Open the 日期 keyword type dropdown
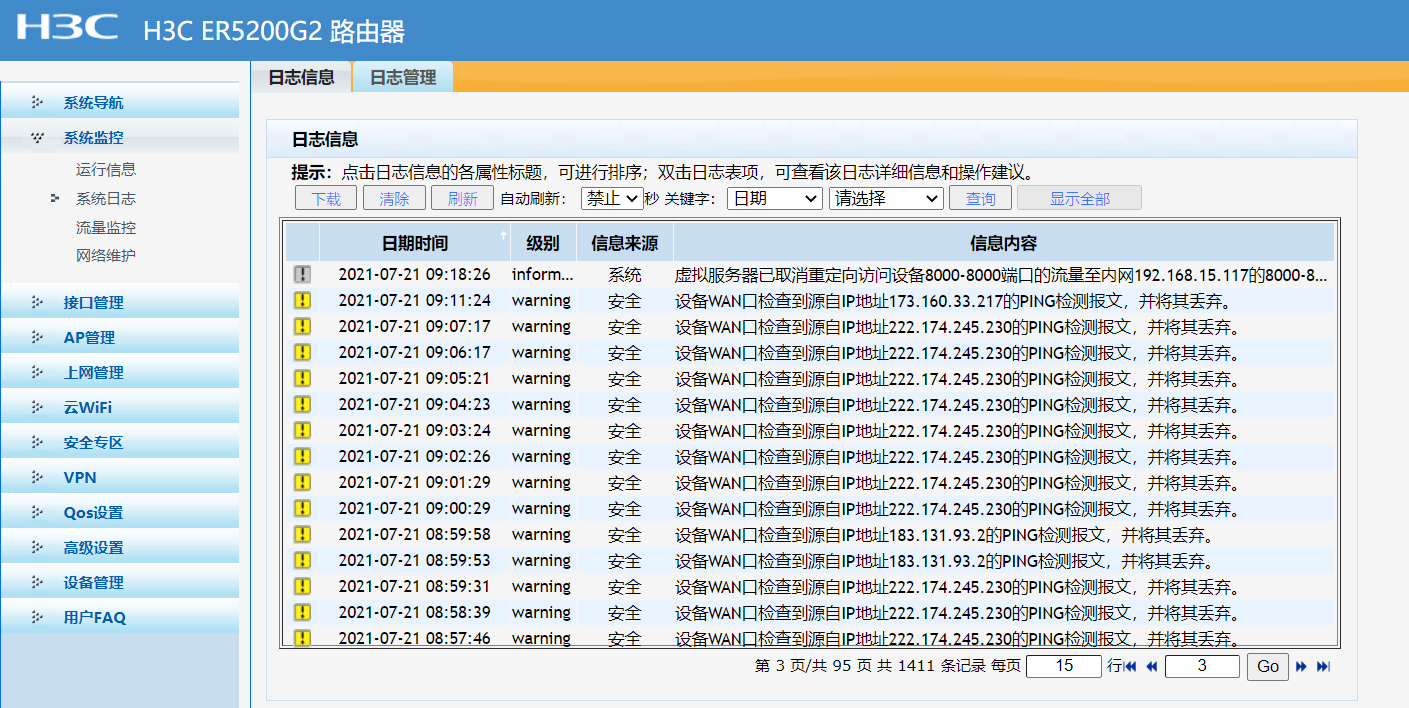This screenshot has width=1409, height=708. pos(775,198)
